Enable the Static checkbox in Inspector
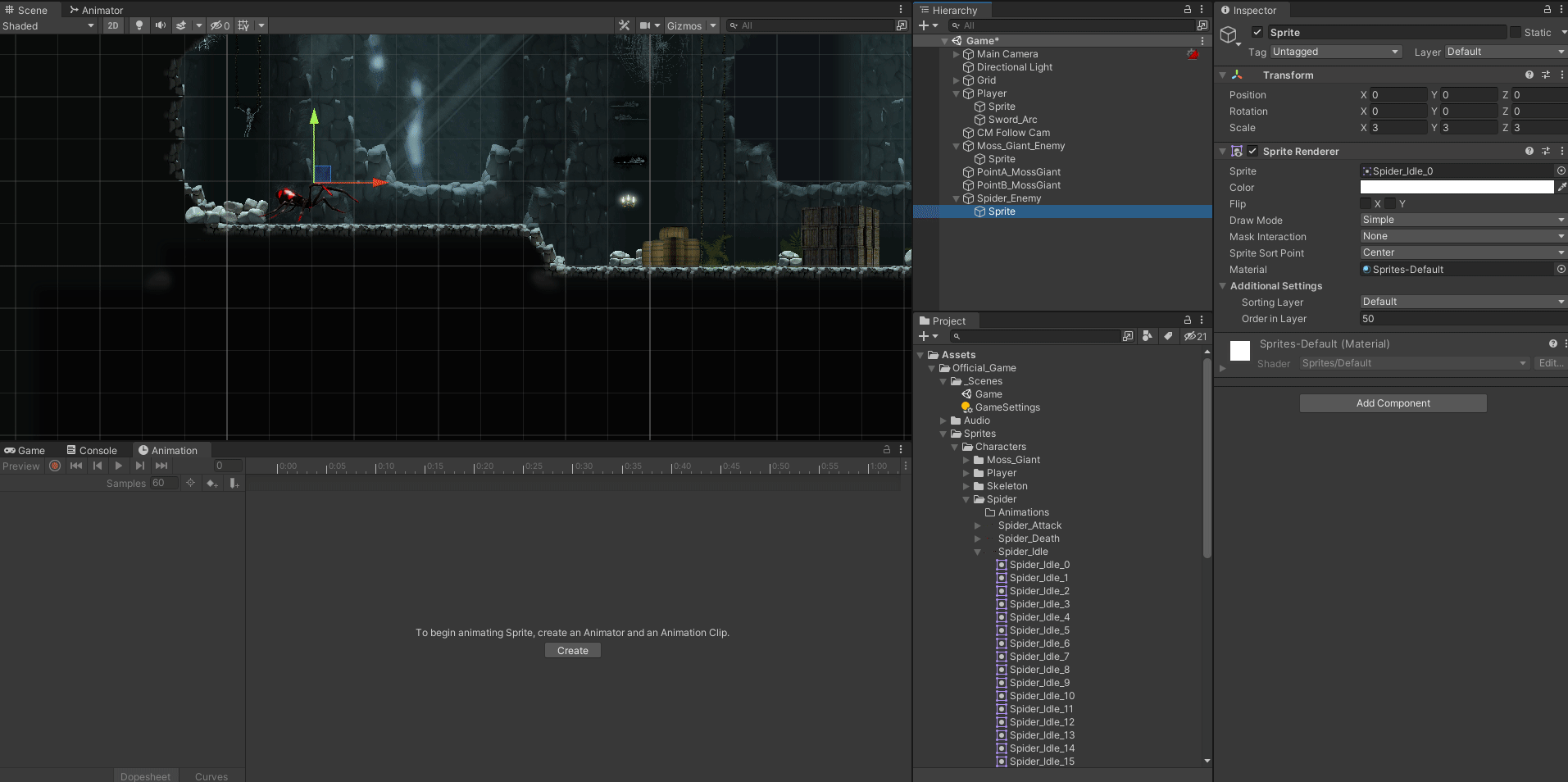Screen dimensions: 1568x782 click(1516, 33)
